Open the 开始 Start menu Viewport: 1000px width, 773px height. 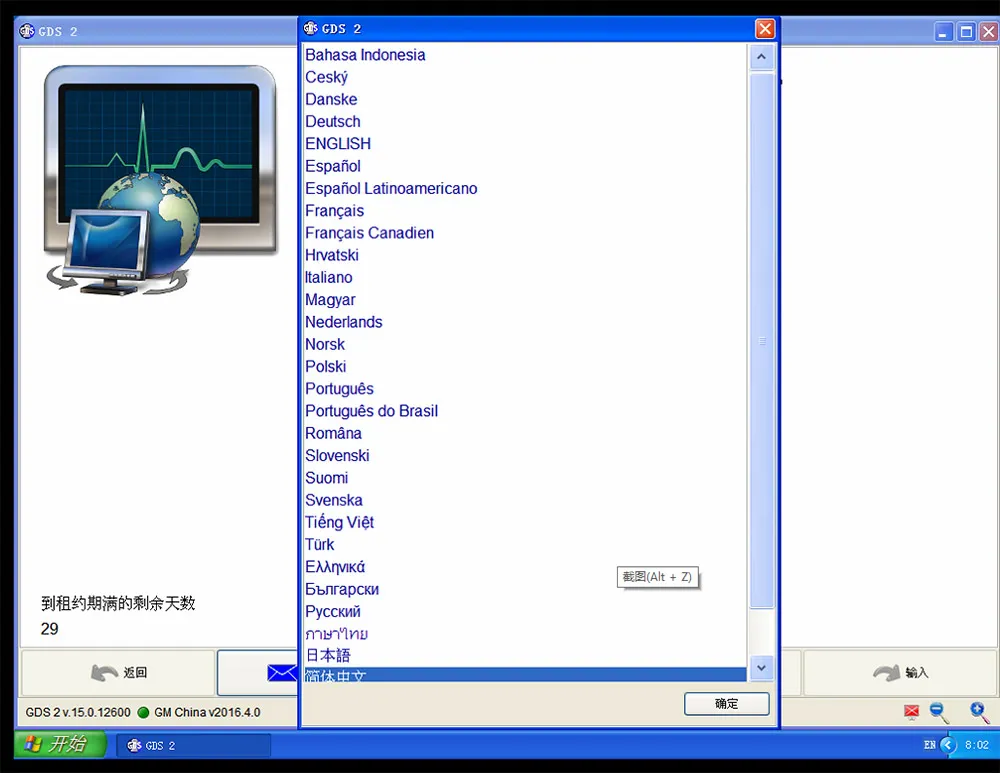(x=55, y=745)
